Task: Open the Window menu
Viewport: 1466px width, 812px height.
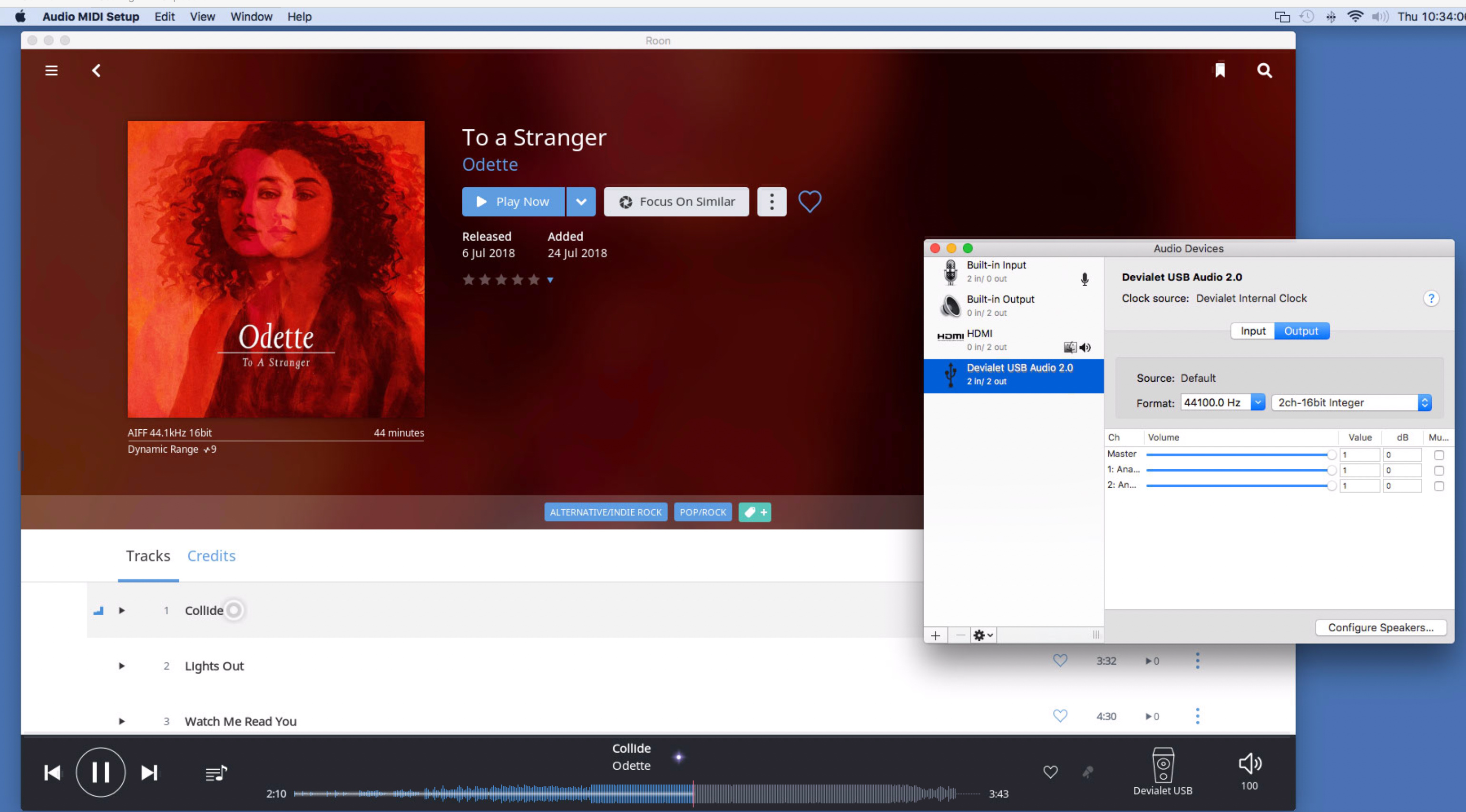Action: click(x=251, y=17)
